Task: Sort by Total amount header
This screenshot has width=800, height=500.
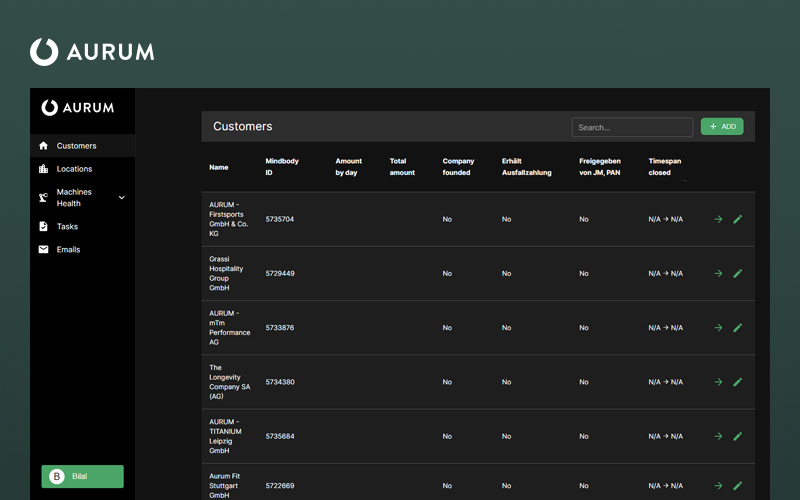Action: 402,167
